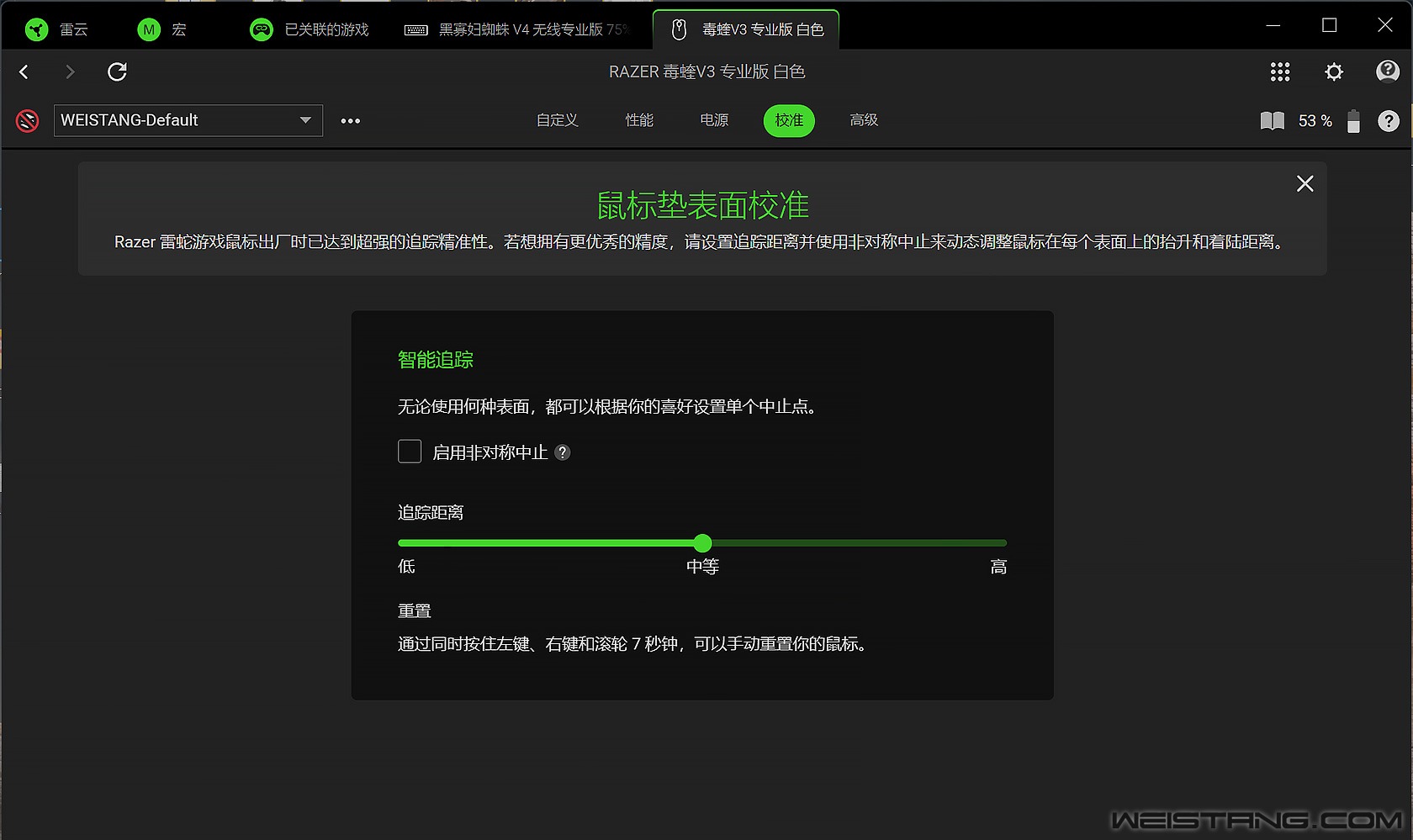1413x840 pixels.
Task: Click the keyboard device icon
Action: [x=416, y=30]
